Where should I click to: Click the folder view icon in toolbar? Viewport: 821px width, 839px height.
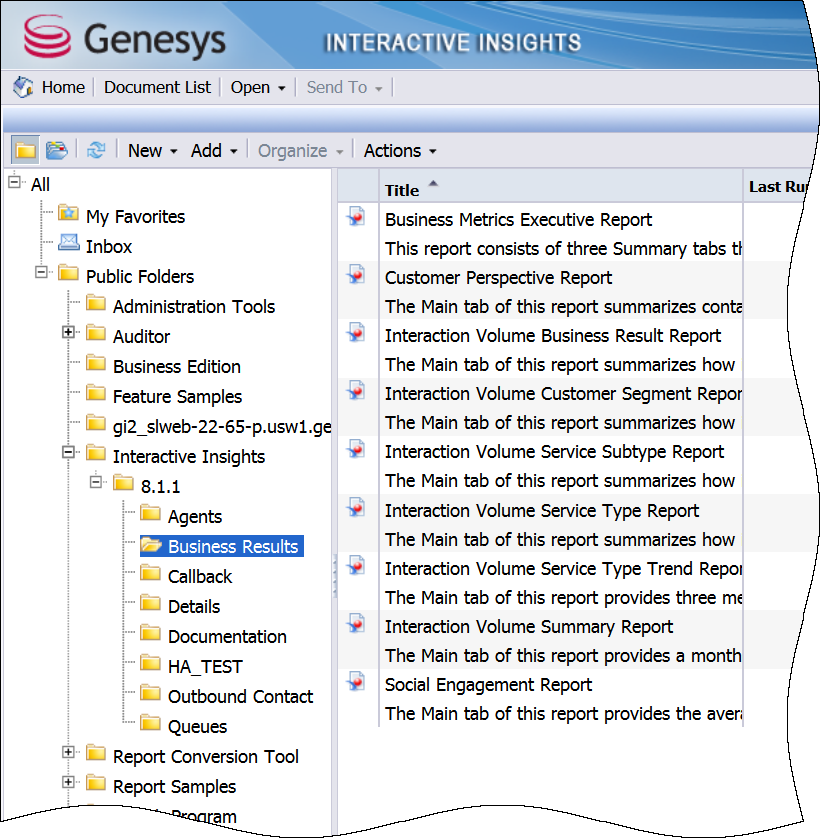click(x=25, y=150)
